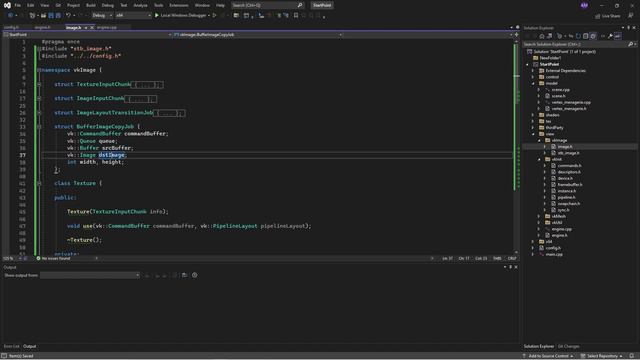Click the No issues found indicator
Image resolution: width=640 pixels, height=360 pixels.
click(x=53, y=258)
